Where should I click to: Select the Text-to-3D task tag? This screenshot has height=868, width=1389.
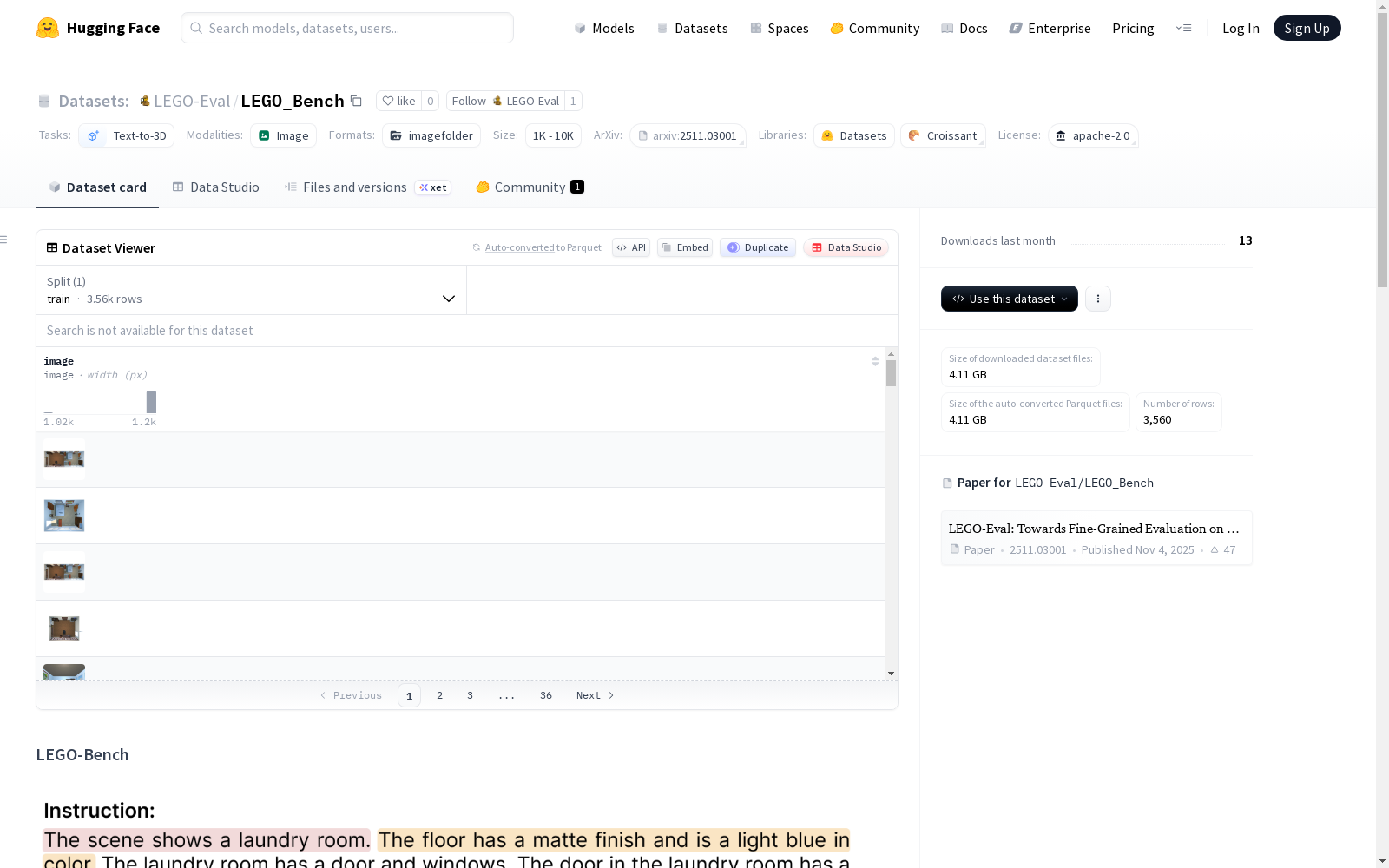click(x=127, y=135)
